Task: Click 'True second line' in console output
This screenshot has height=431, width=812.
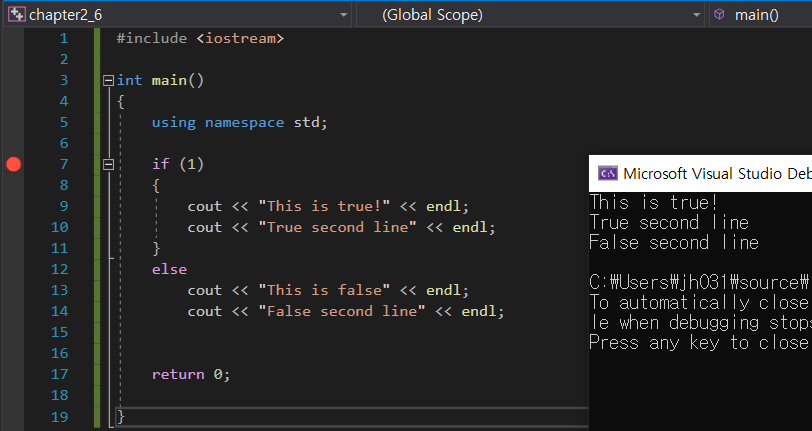Action: 669,223
